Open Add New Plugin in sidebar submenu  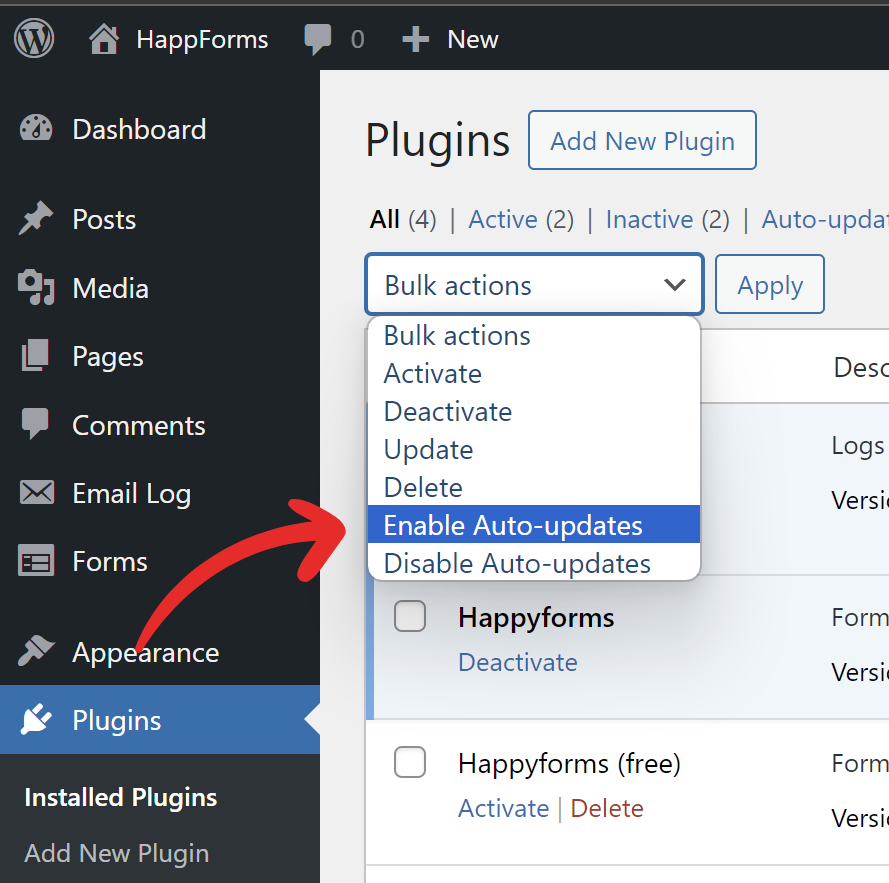[117, 853]
